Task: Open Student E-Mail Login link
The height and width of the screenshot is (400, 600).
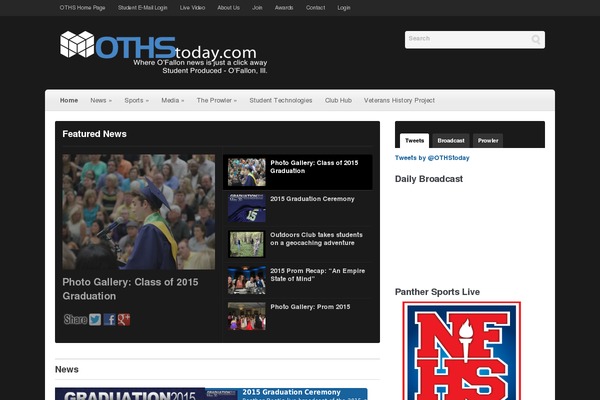Action: (142, 8)
